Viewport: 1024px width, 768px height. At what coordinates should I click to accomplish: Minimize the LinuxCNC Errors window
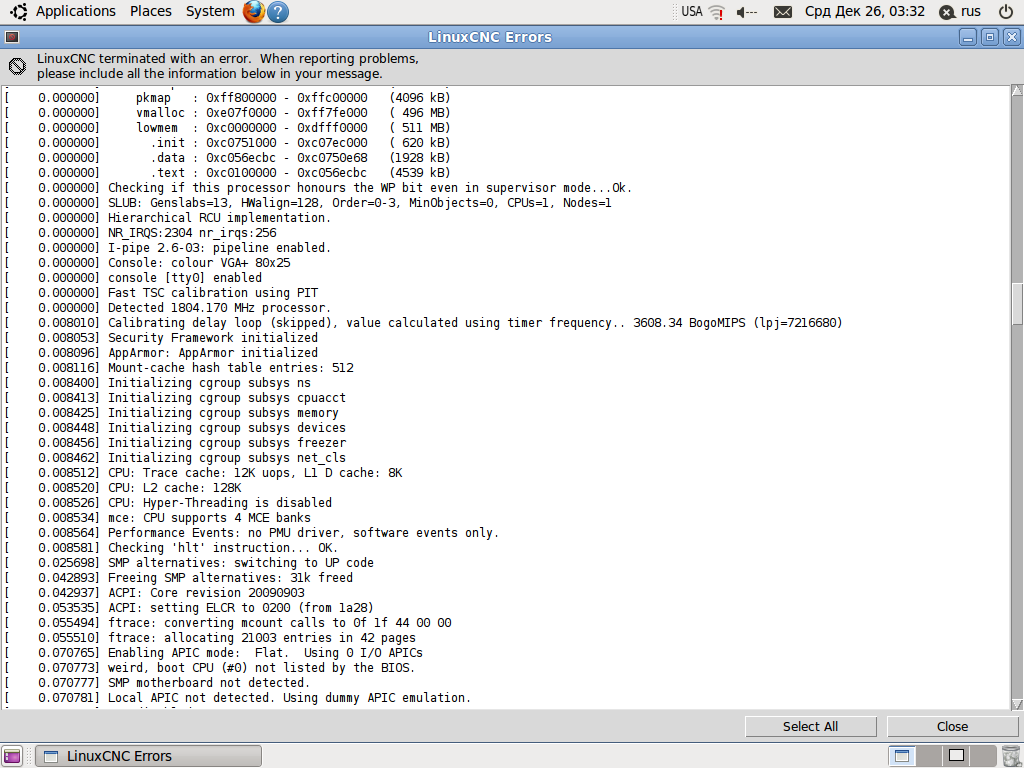[968, 37]
